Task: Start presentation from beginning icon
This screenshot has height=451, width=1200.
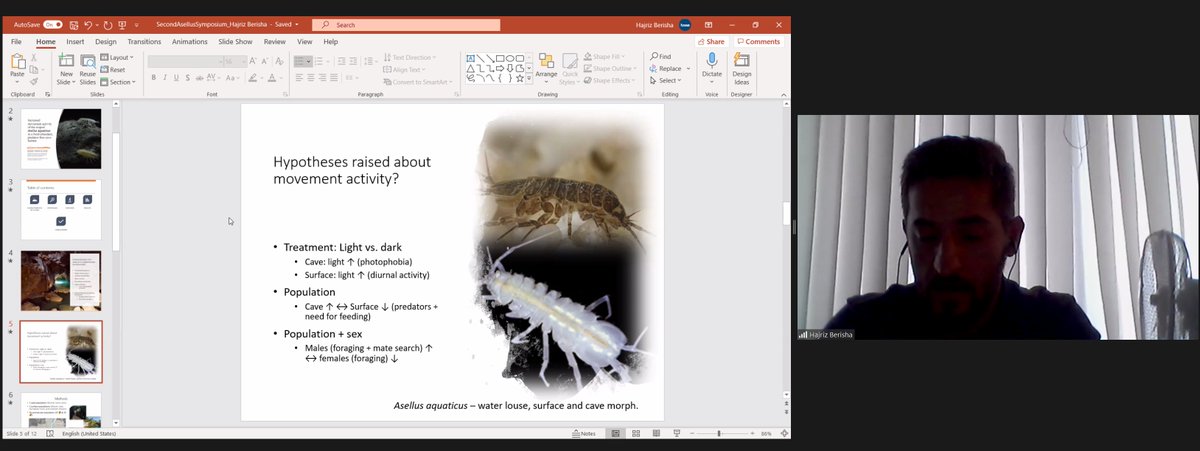Action: (x=124, y=24)
